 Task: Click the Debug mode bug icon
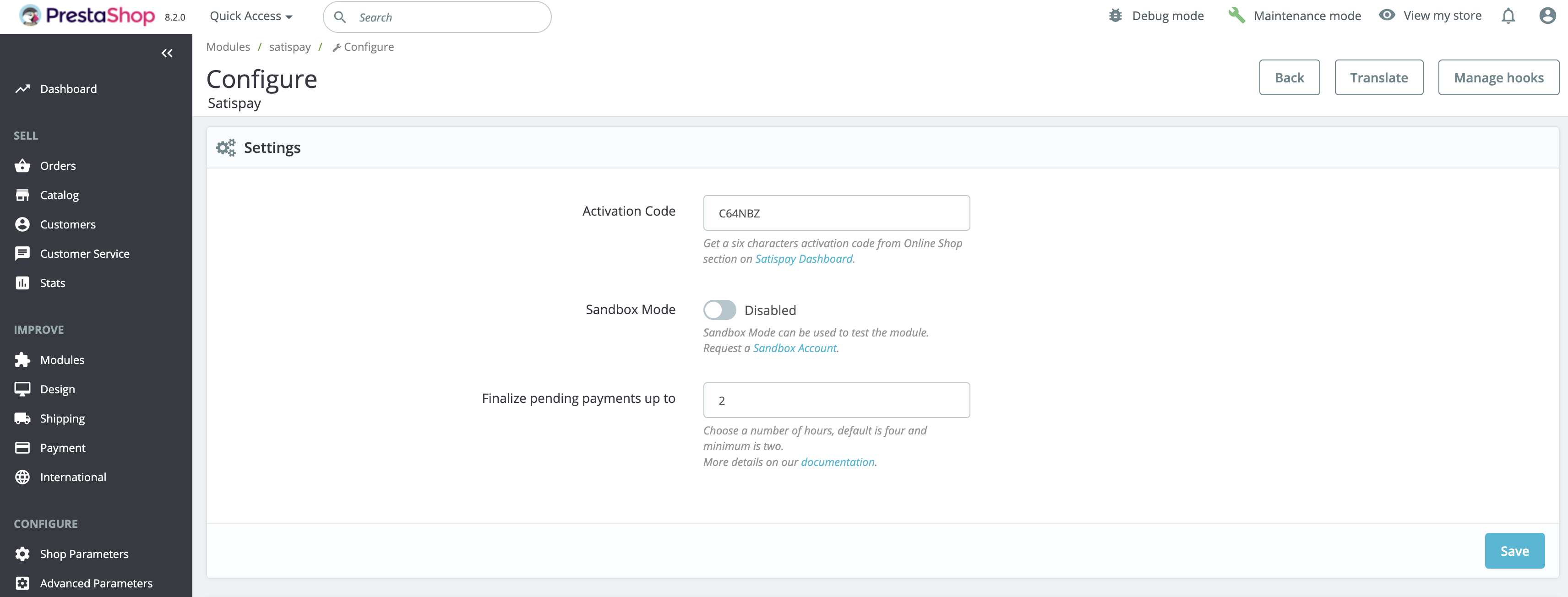click(1115, 16)
